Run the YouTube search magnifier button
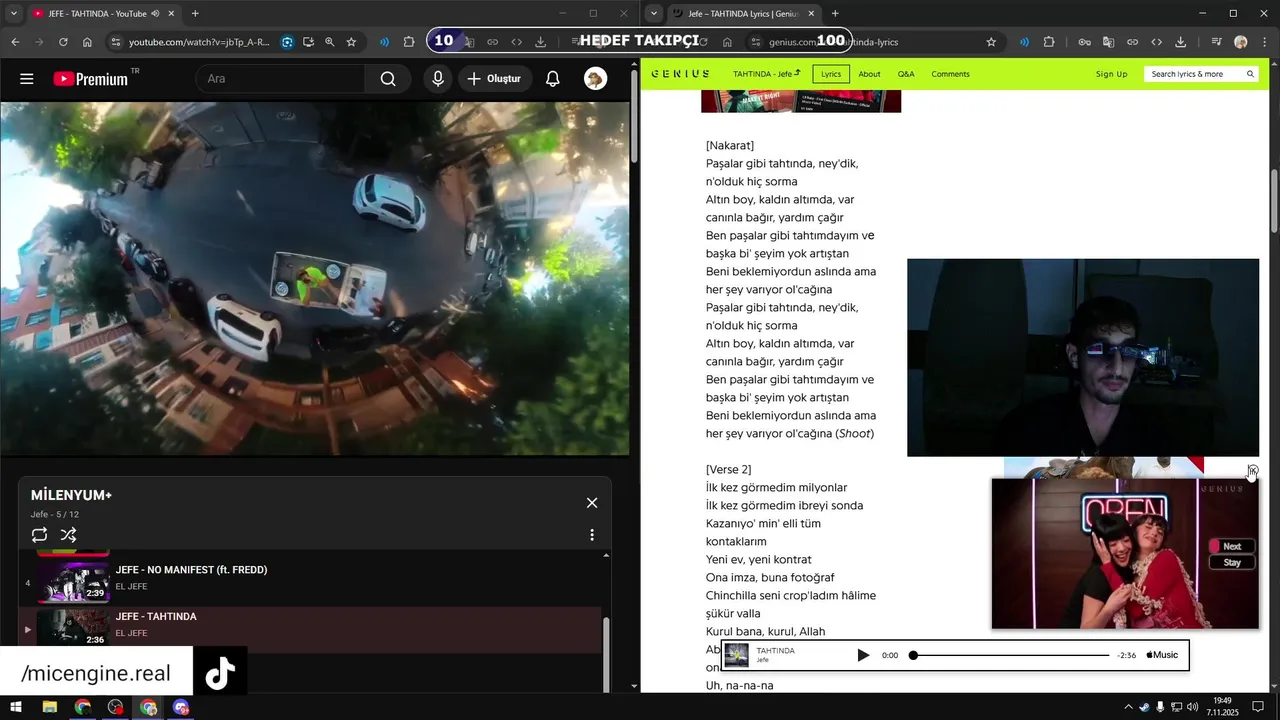The height and width of the screenshot is (720, 1280). click(x=388, y=79)
